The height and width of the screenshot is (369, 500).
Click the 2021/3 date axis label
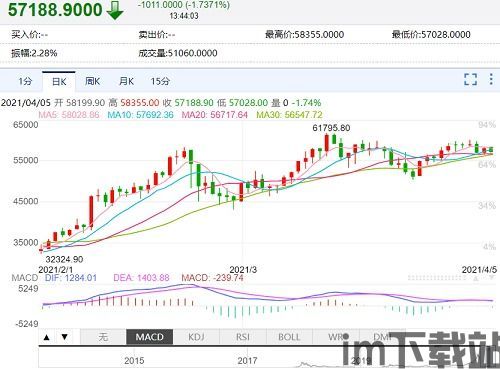243,270
